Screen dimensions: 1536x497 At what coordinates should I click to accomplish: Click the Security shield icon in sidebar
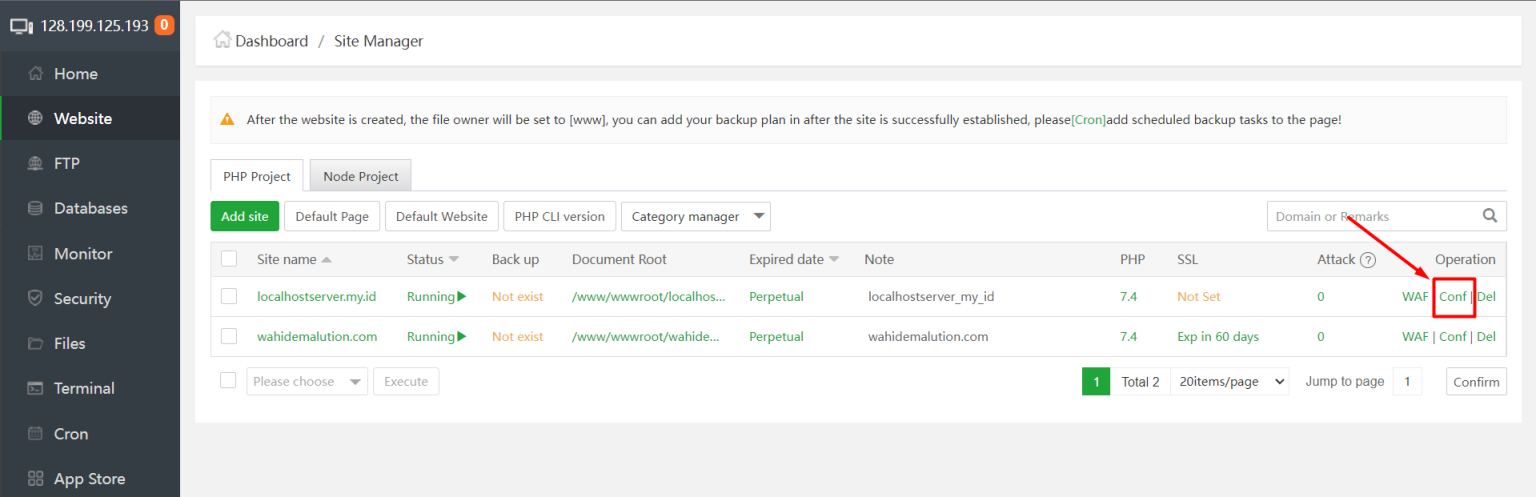[x=36, y=299]
